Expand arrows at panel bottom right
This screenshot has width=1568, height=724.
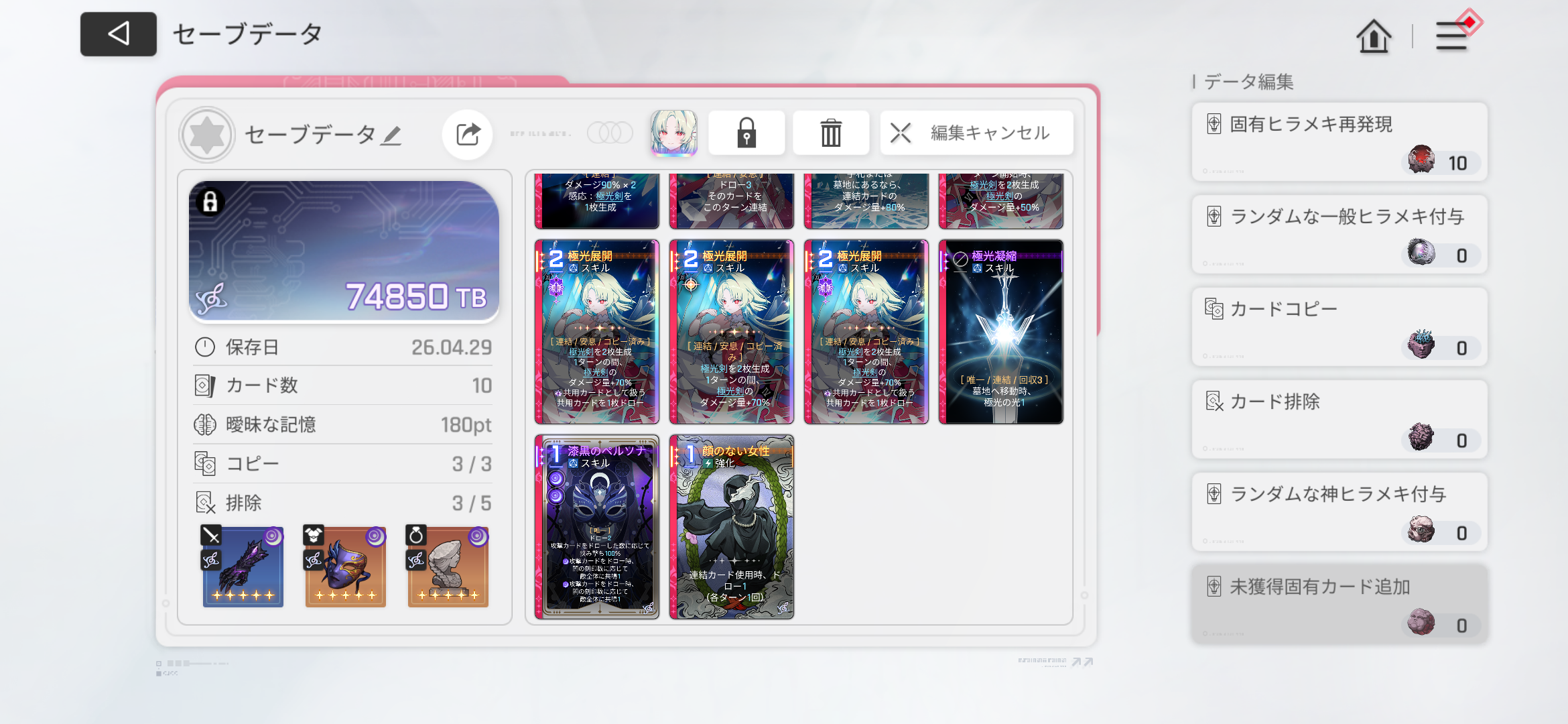pyautogui.click(x=1082, y=662)
